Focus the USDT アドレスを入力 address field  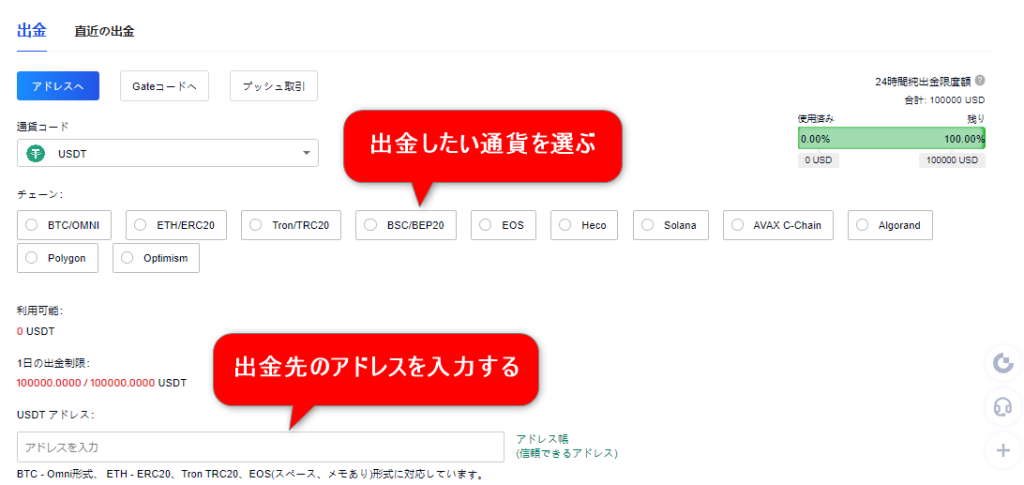260,447
